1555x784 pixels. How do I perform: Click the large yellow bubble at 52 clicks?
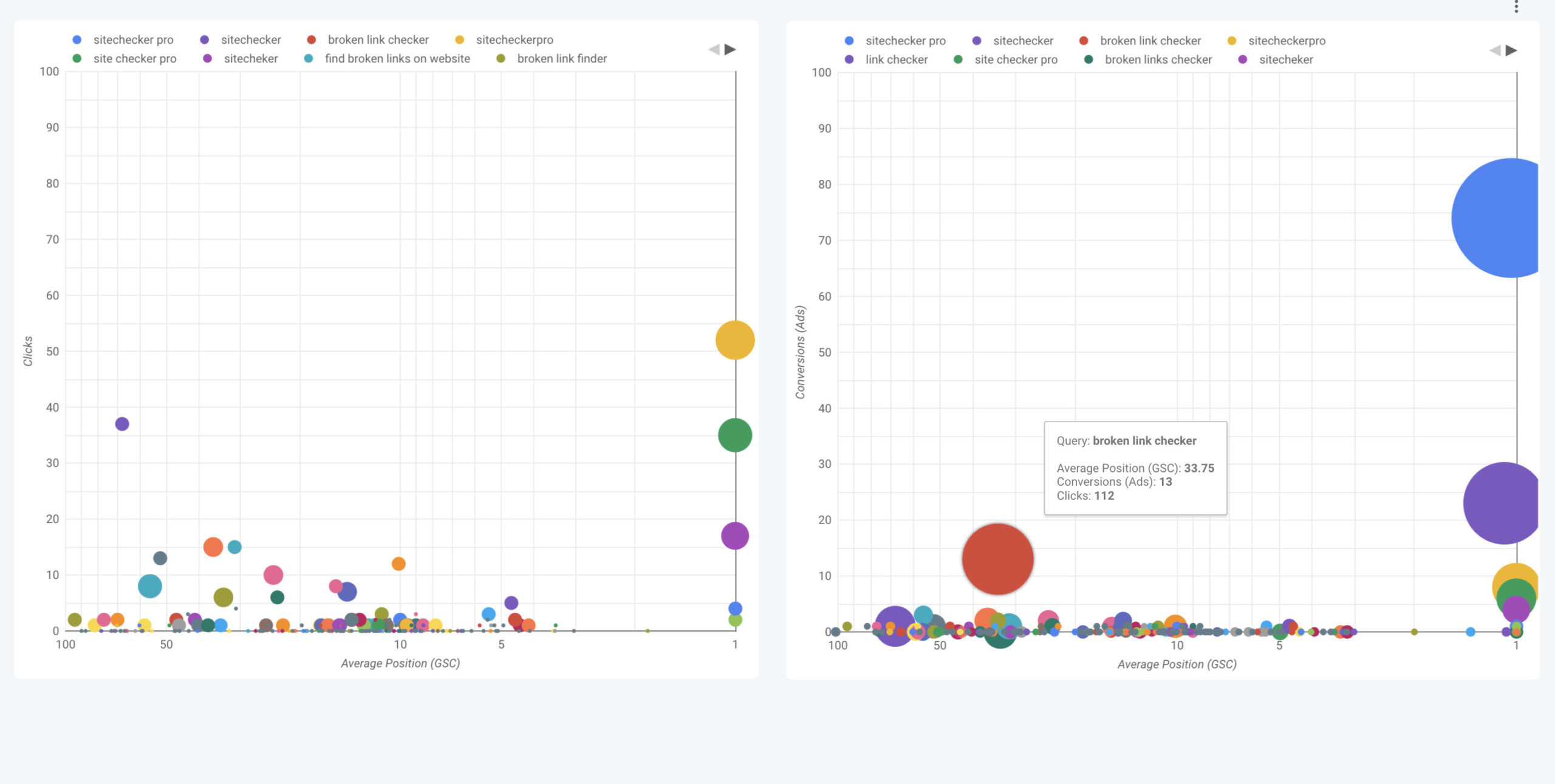coord(735,340)
